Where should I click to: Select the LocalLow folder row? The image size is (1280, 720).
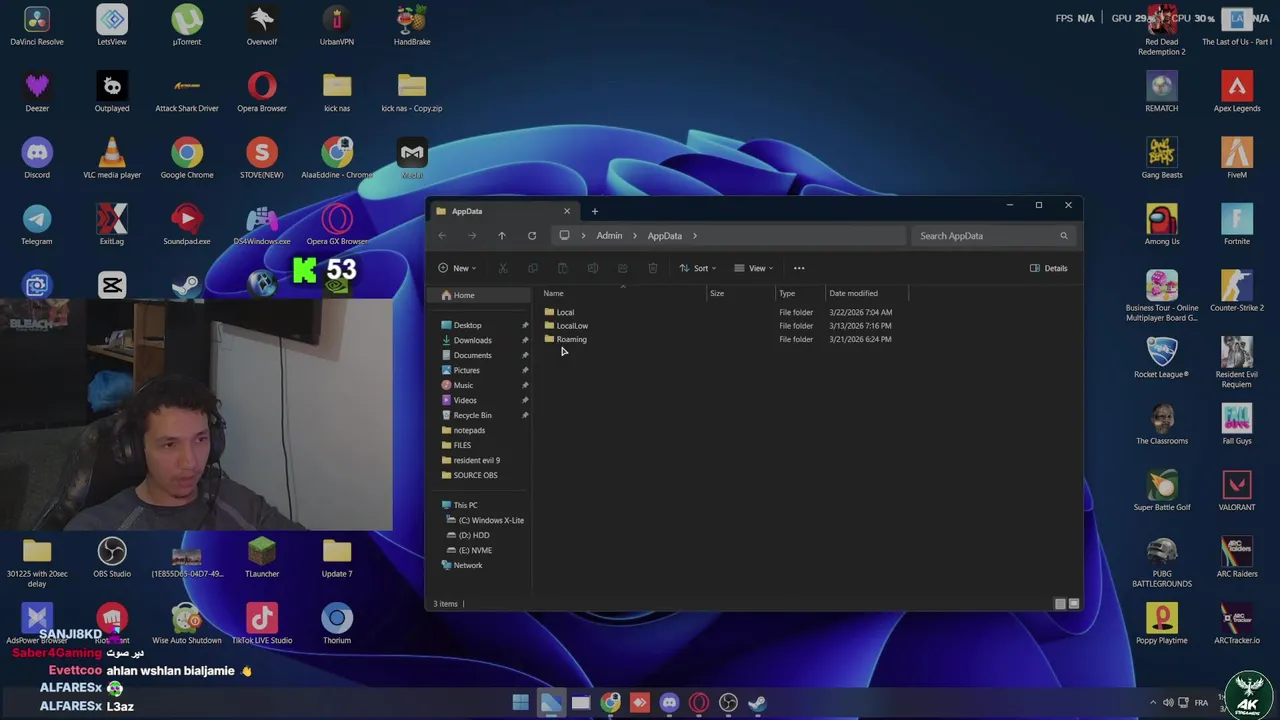pyautogui.click(x=718, y=325)
